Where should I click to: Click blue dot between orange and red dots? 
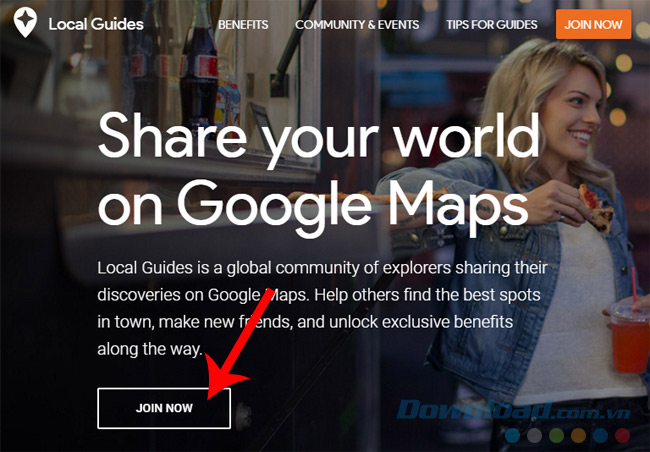click(x=600, y=435)
